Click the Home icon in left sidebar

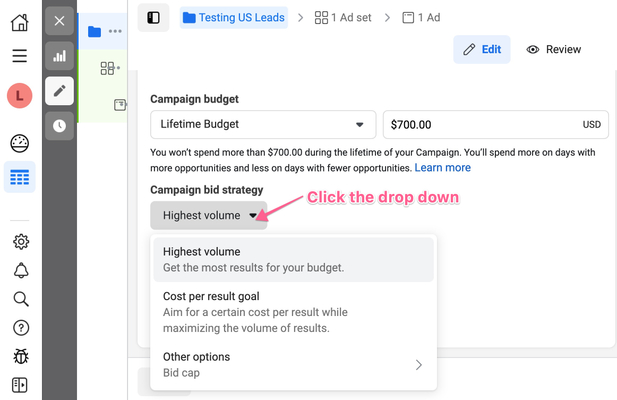pyautogui.click(x=19, y=21)
